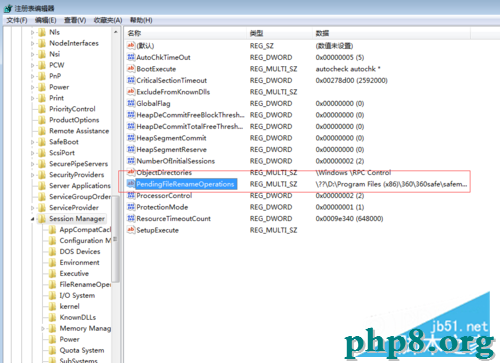Click the icon of the HeapSegmentCommit value

[x=131, y=138]
